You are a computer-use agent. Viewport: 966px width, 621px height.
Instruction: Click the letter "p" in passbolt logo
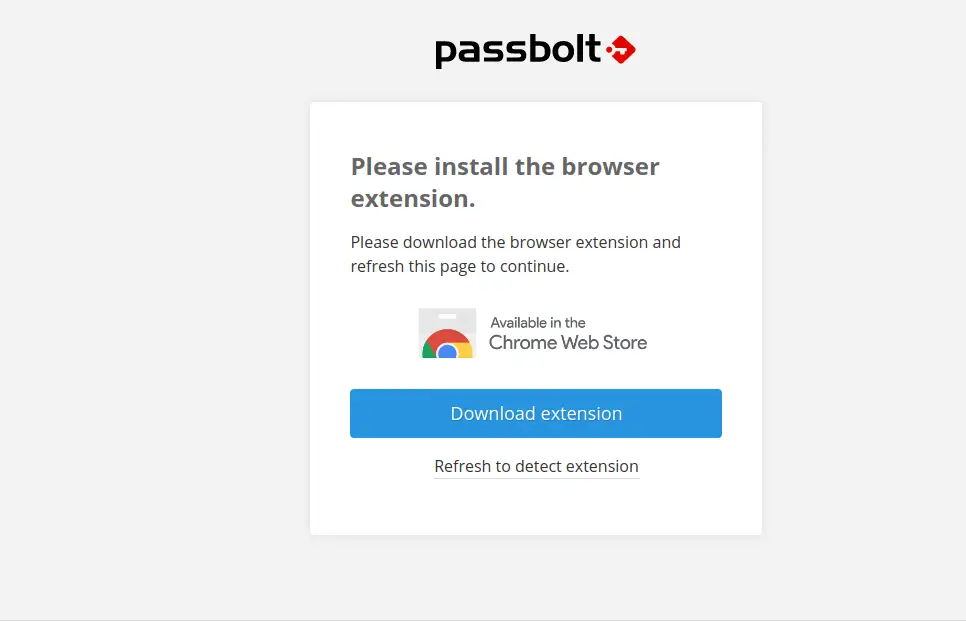(x=445, y=52)
